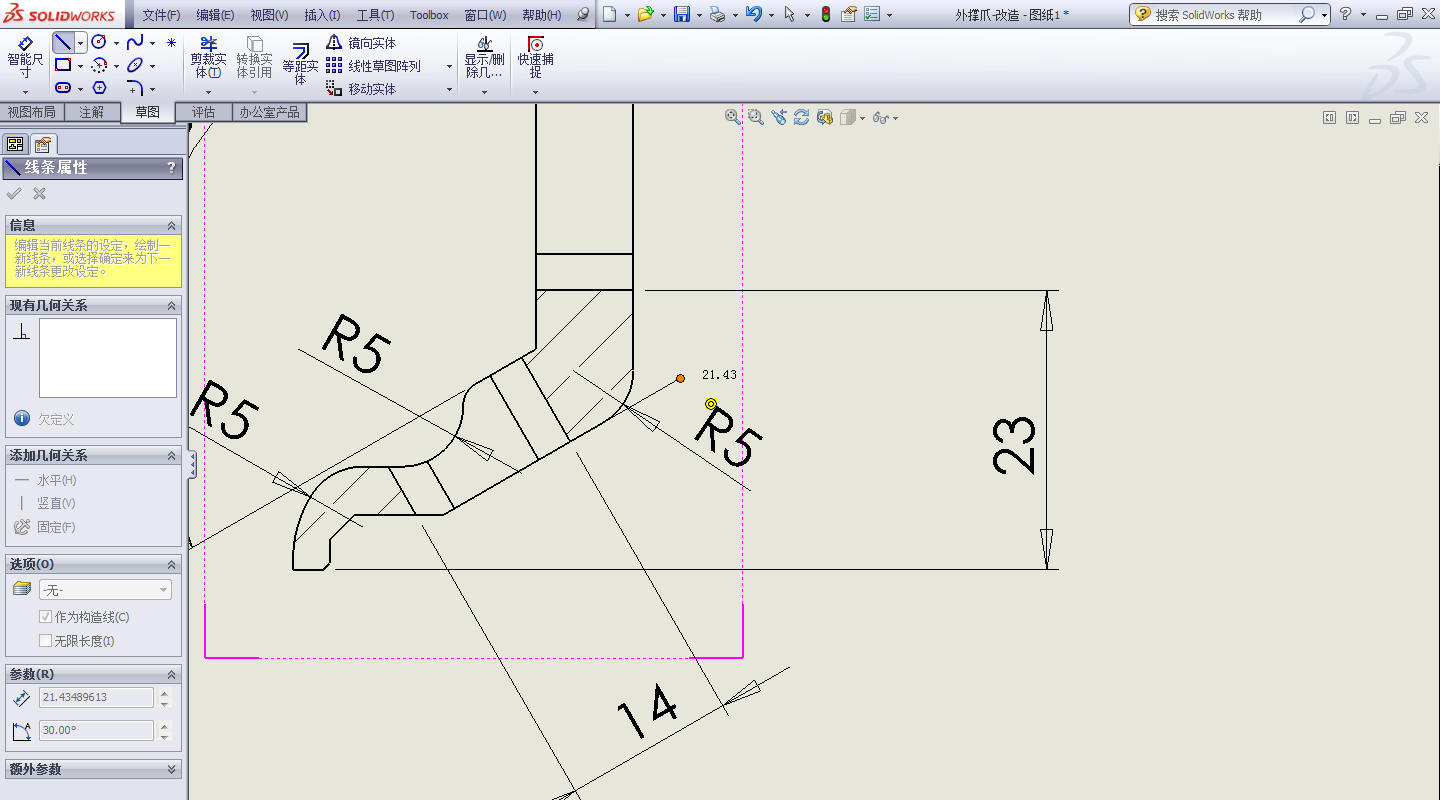1440x800 pixels.
Task: Click the New document icon
Action: click(x=609, y=14)
